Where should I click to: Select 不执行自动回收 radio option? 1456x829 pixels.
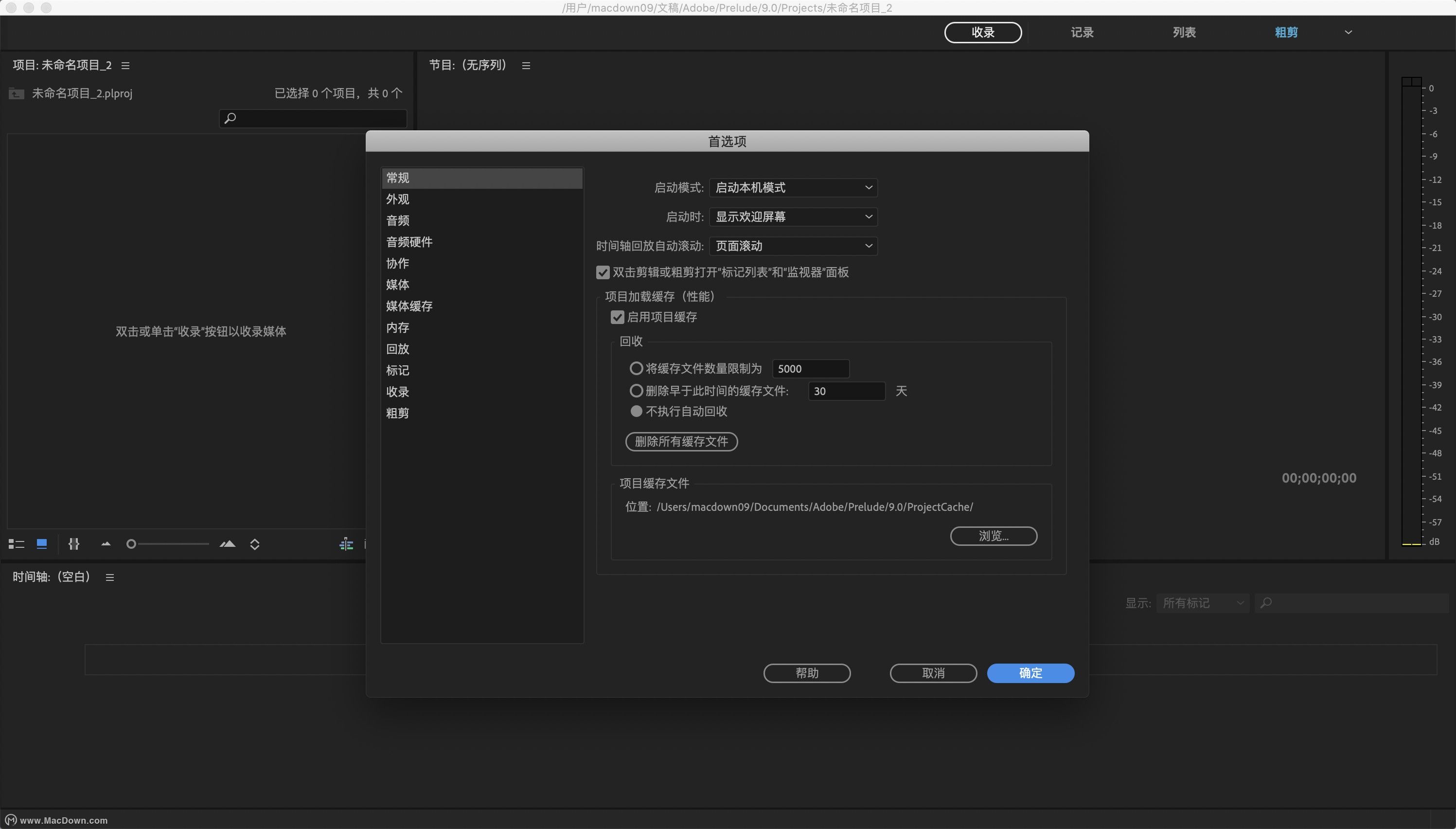(x=636, y=411)
